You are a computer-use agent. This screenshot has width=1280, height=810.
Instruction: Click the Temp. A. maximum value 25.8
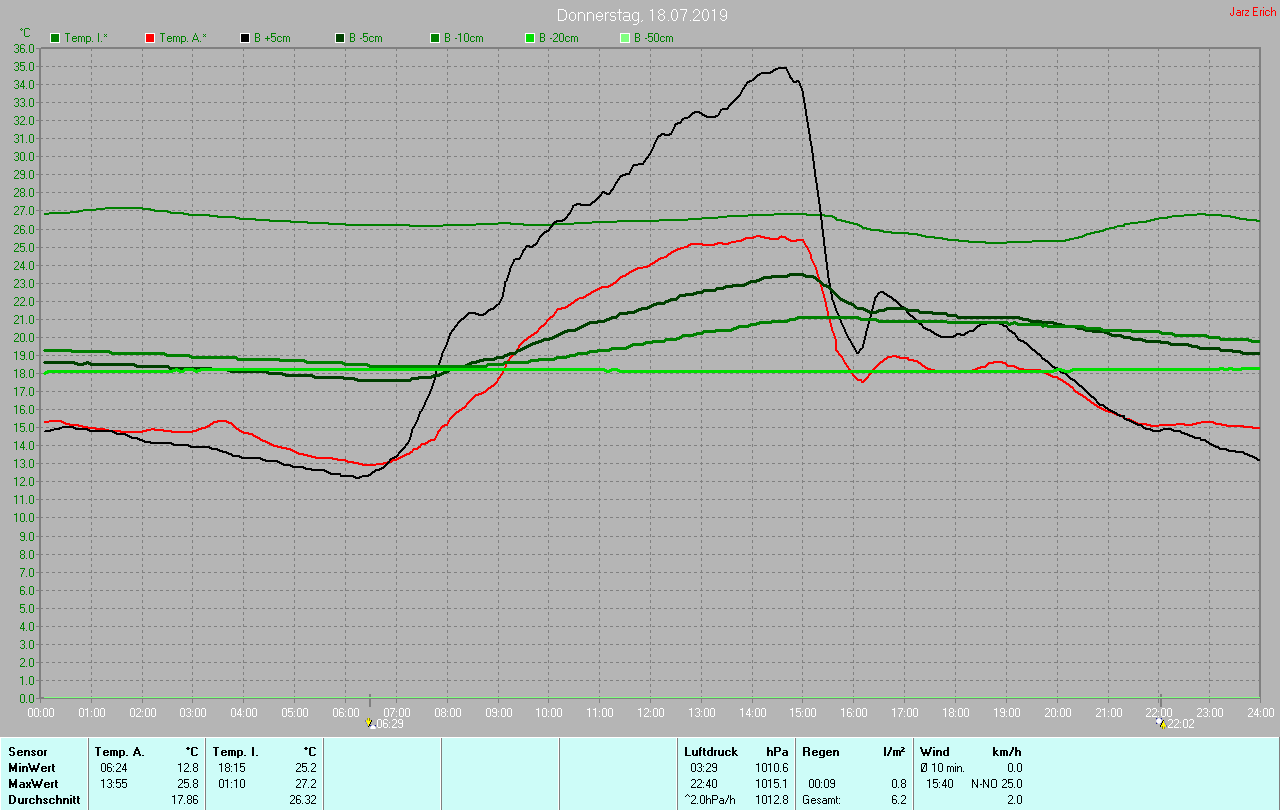tap(187, 783)
